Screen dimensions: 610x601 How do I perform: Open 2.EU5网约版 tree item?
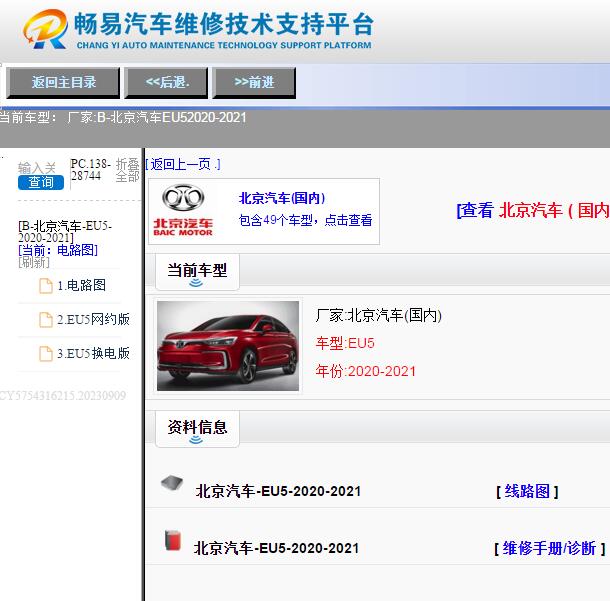(x=93, y=319)
